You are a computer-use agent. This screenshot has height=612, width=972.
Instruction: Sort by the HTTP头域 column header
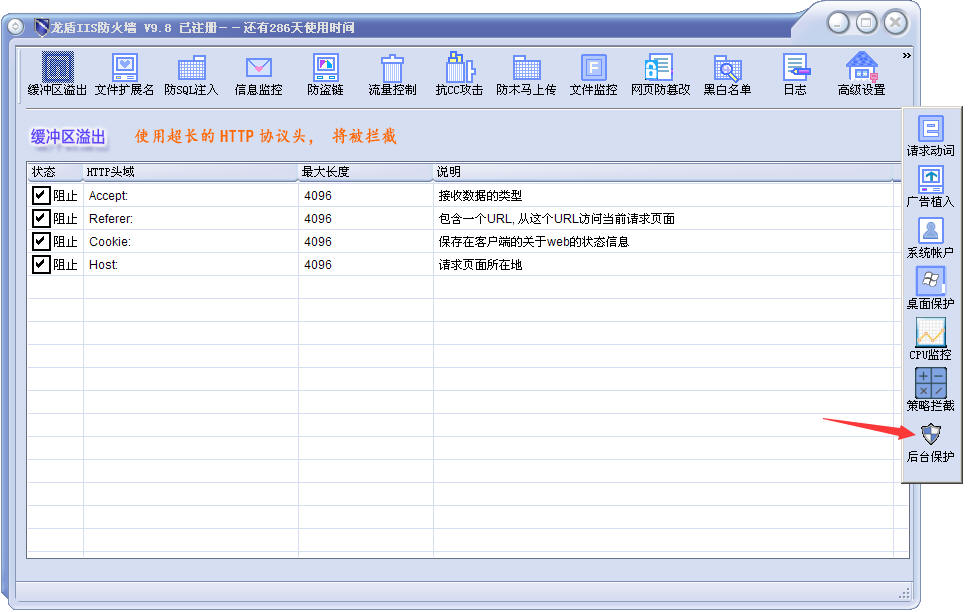pos(190,172)
